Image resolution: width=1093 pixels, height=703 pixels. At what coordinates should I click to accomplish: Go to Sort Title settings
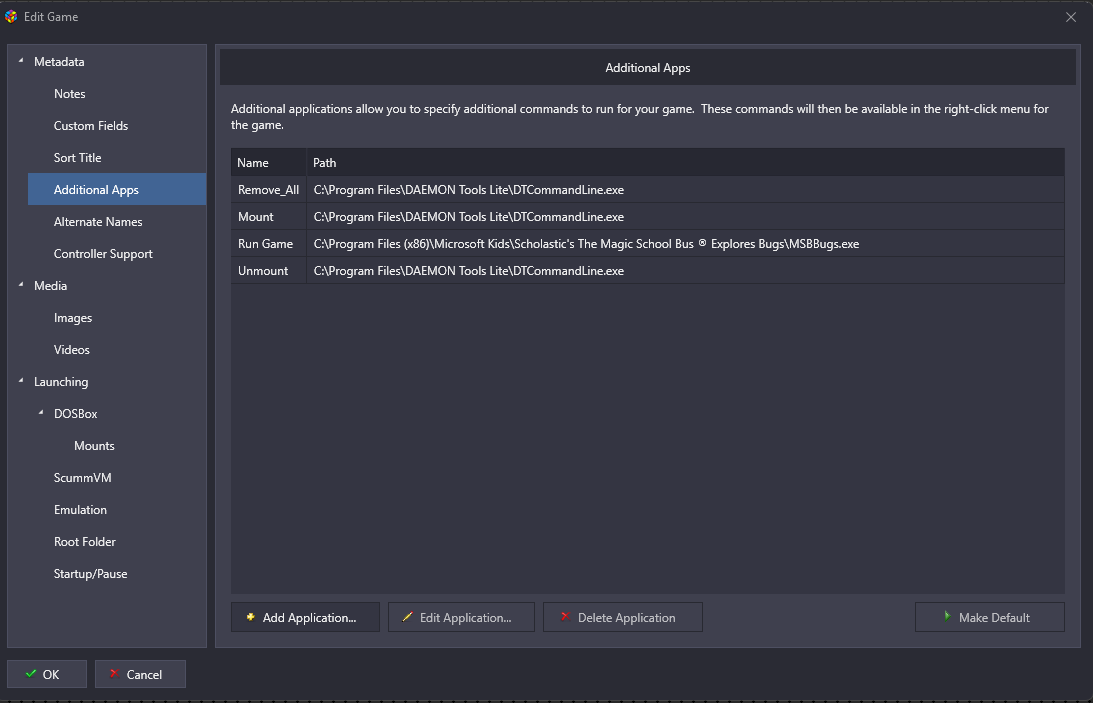(77, 158)
